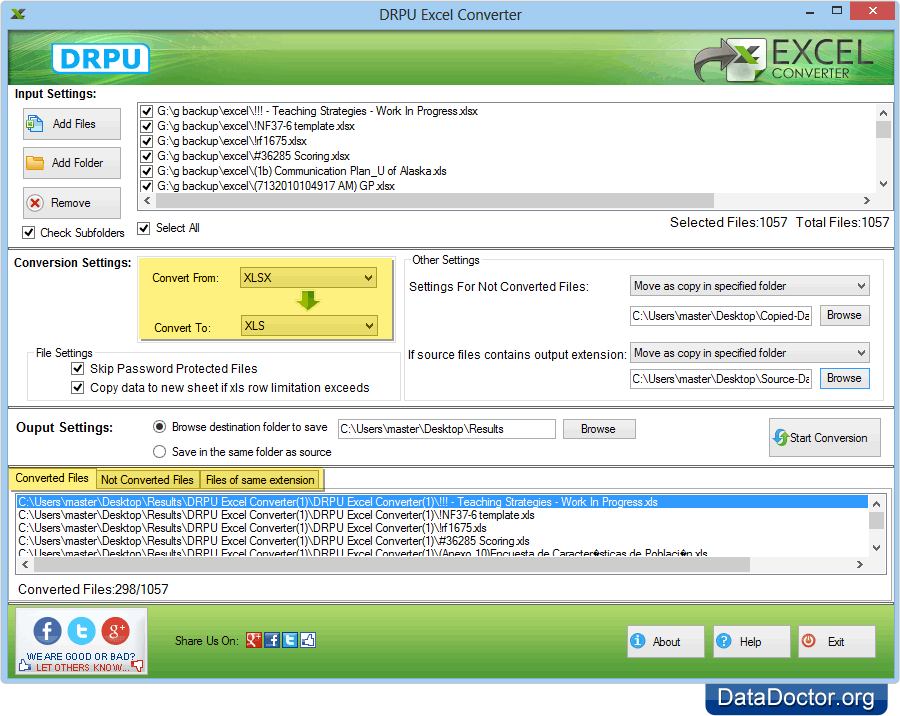Toggle the Check Subfolders checkbox
Viewport: 900px width, 716px height.
point(28,233)
